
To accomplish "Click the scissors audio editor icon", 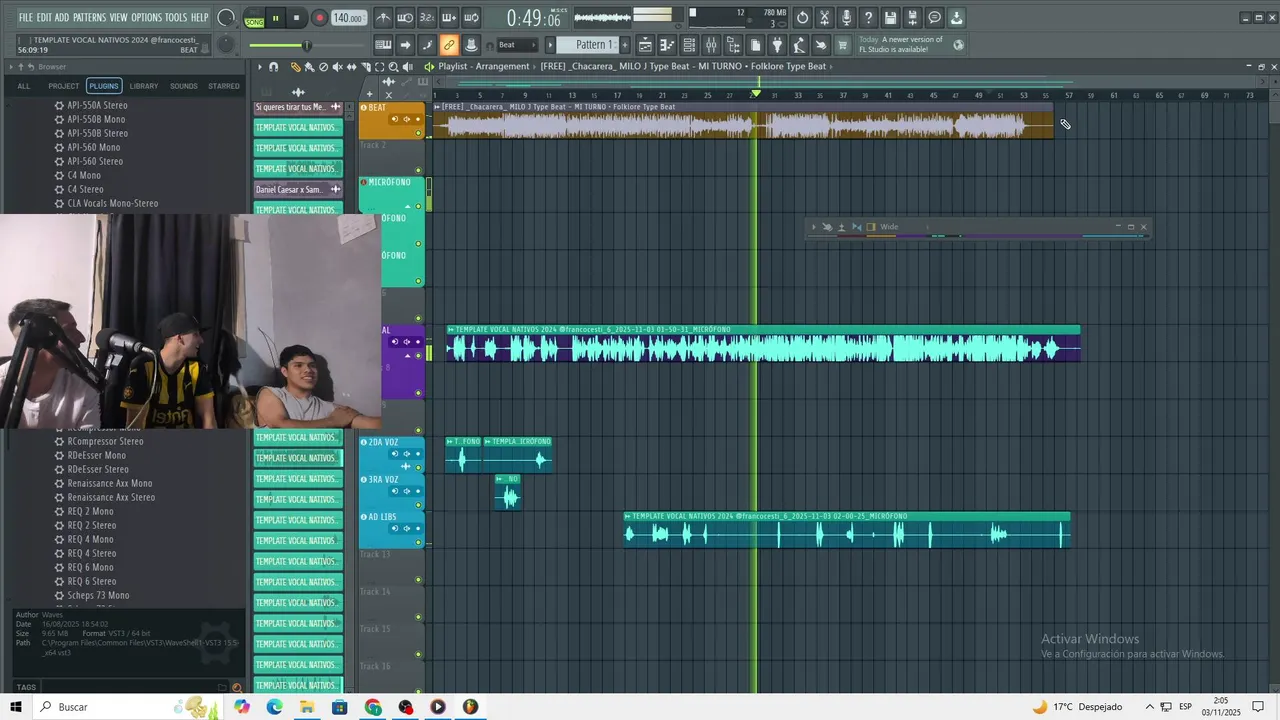I will pos(824,18).
